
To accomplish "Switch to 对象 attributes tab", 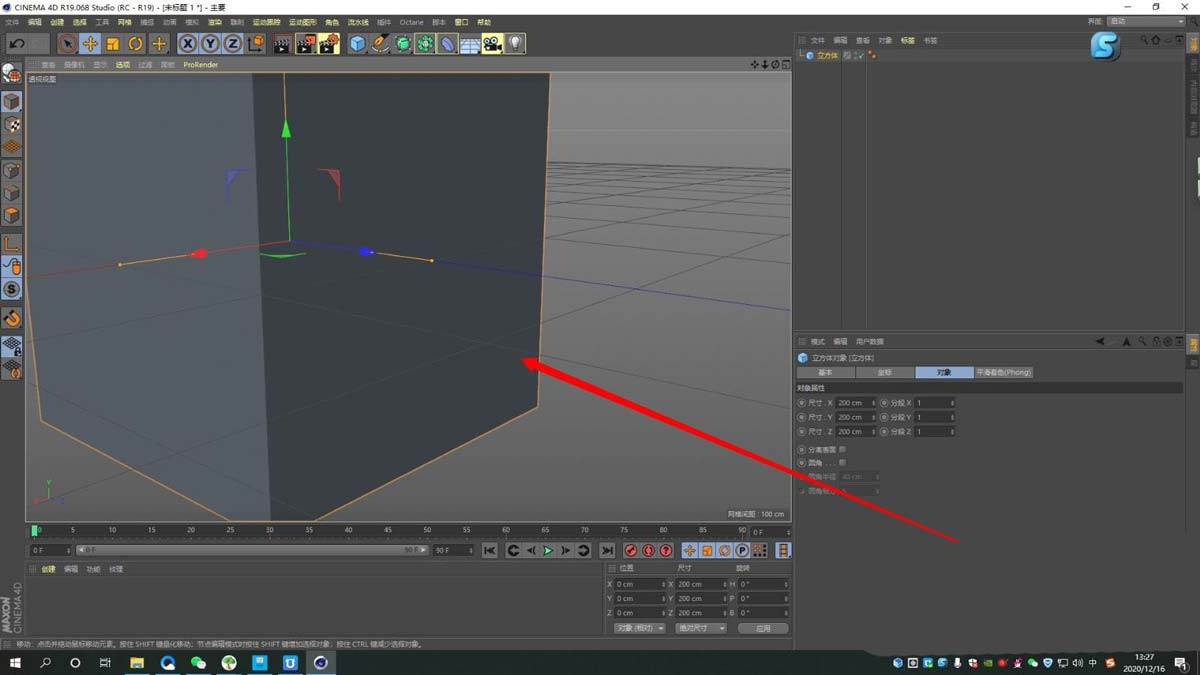I will [x=944, y=372].
